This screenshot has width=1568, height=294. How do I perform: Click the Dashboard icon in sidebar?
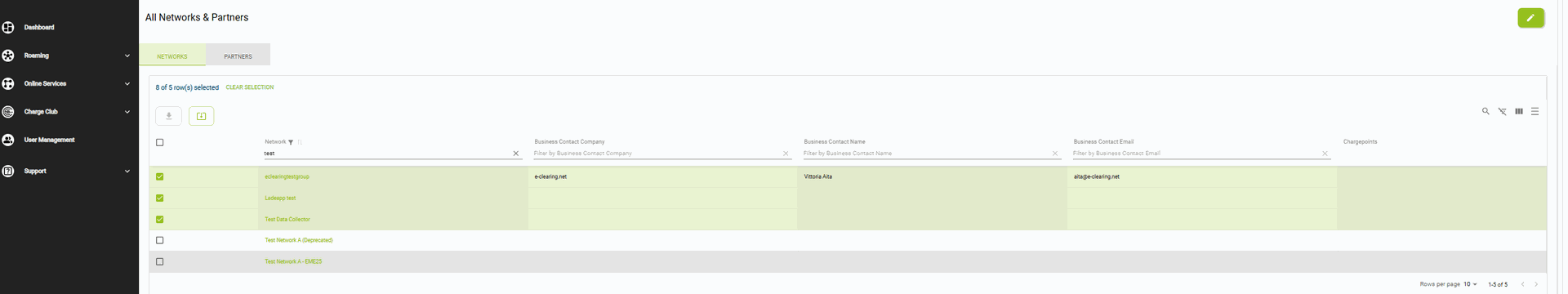pyautogui.click(x=8, y=27)
